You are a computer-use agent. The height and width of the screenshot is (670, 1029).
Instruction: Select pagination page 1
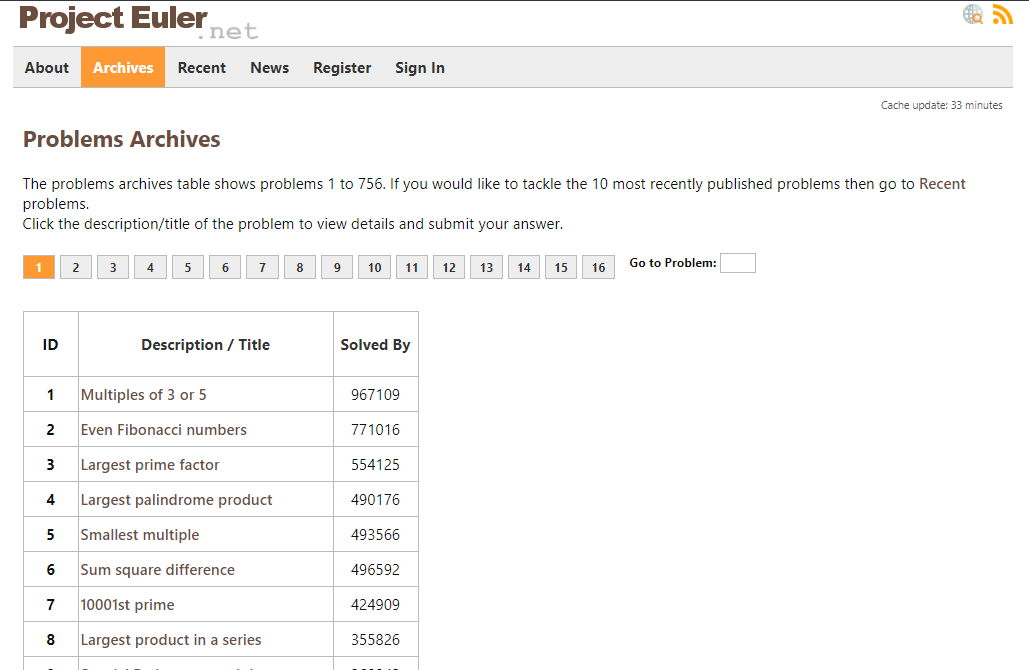39,267
